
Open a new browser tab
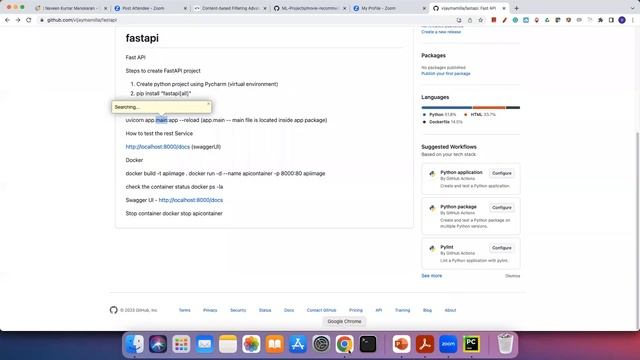pos(516,8)
